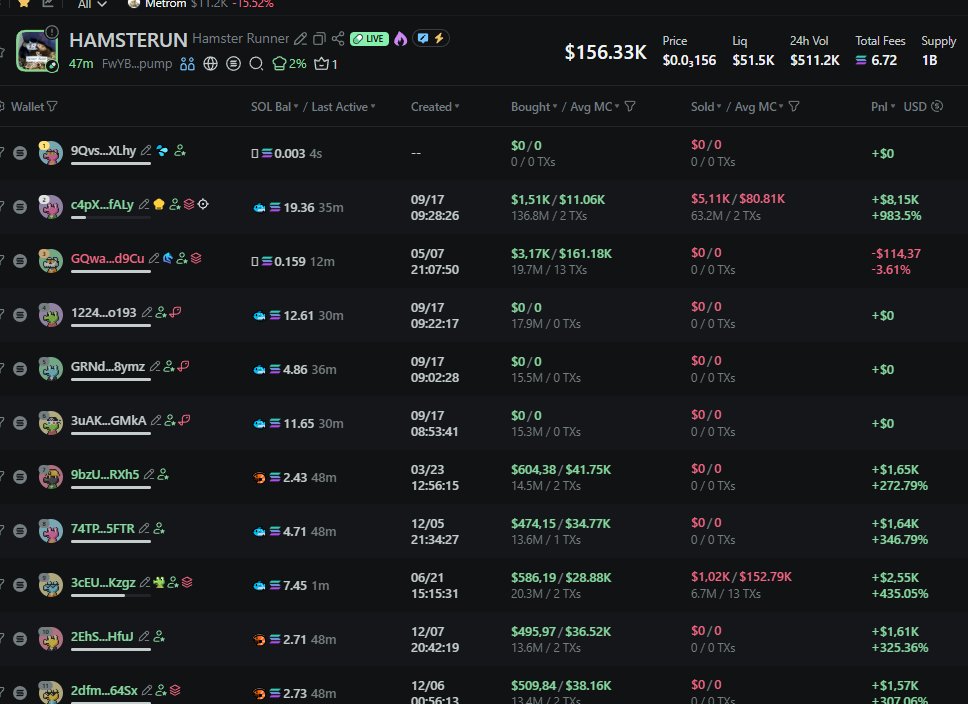The height and width of the screenshot is (704, 968).
Task: Toggle the lightning chat quick-buy pill
Action: 431,38
